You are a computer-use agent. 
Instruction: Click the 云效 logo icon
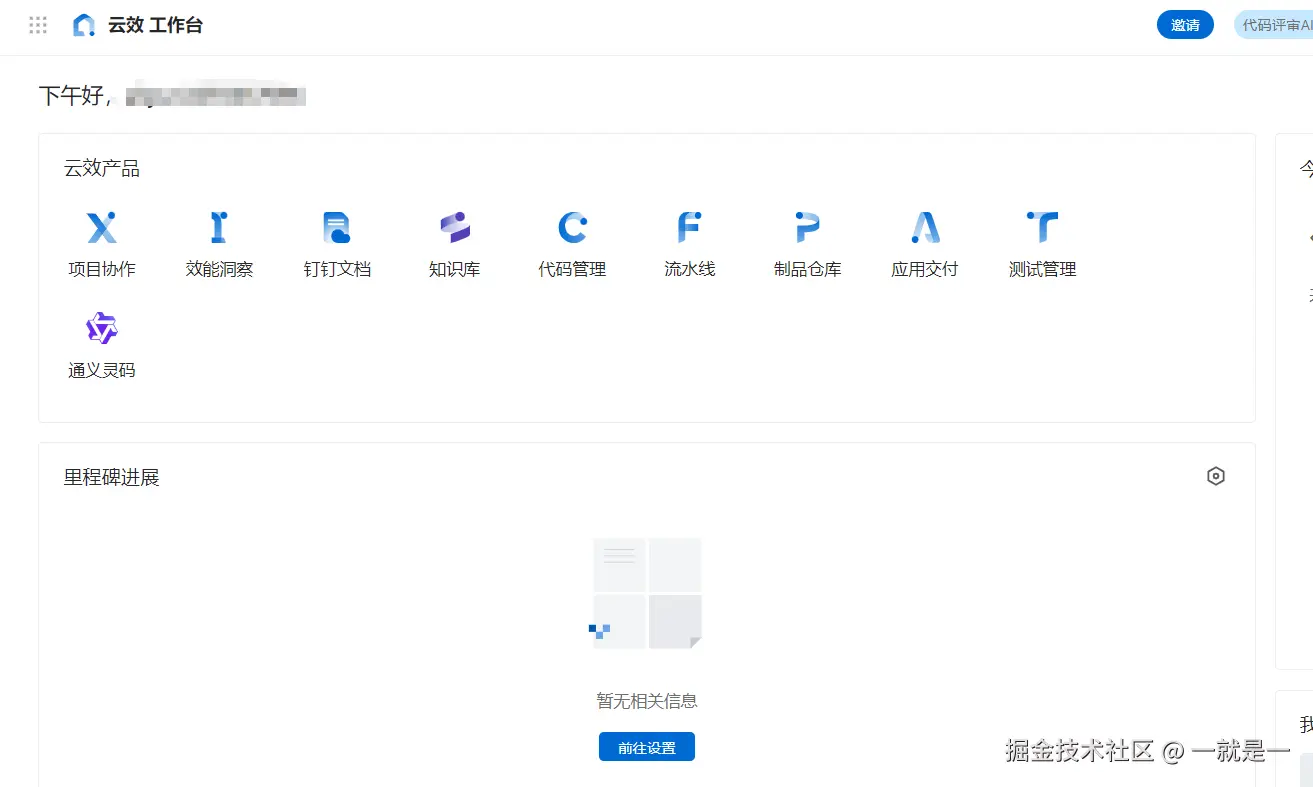pos(85,26)
